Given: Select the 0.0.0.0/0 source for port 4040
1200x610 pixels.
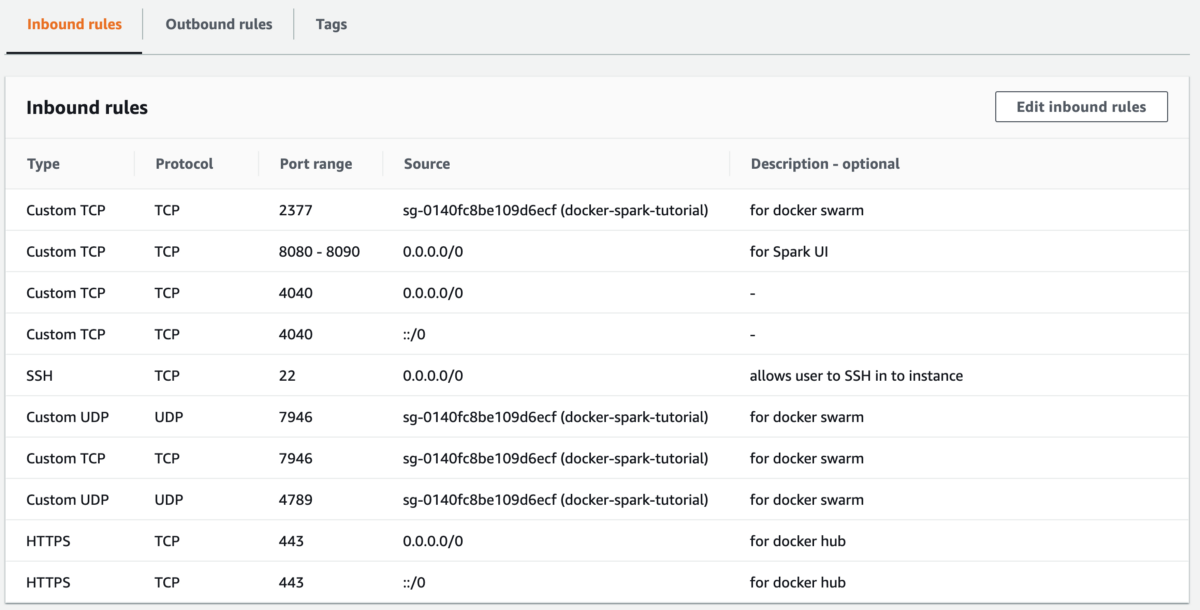Looking at the screenshot, I should (x=433, y=293).
